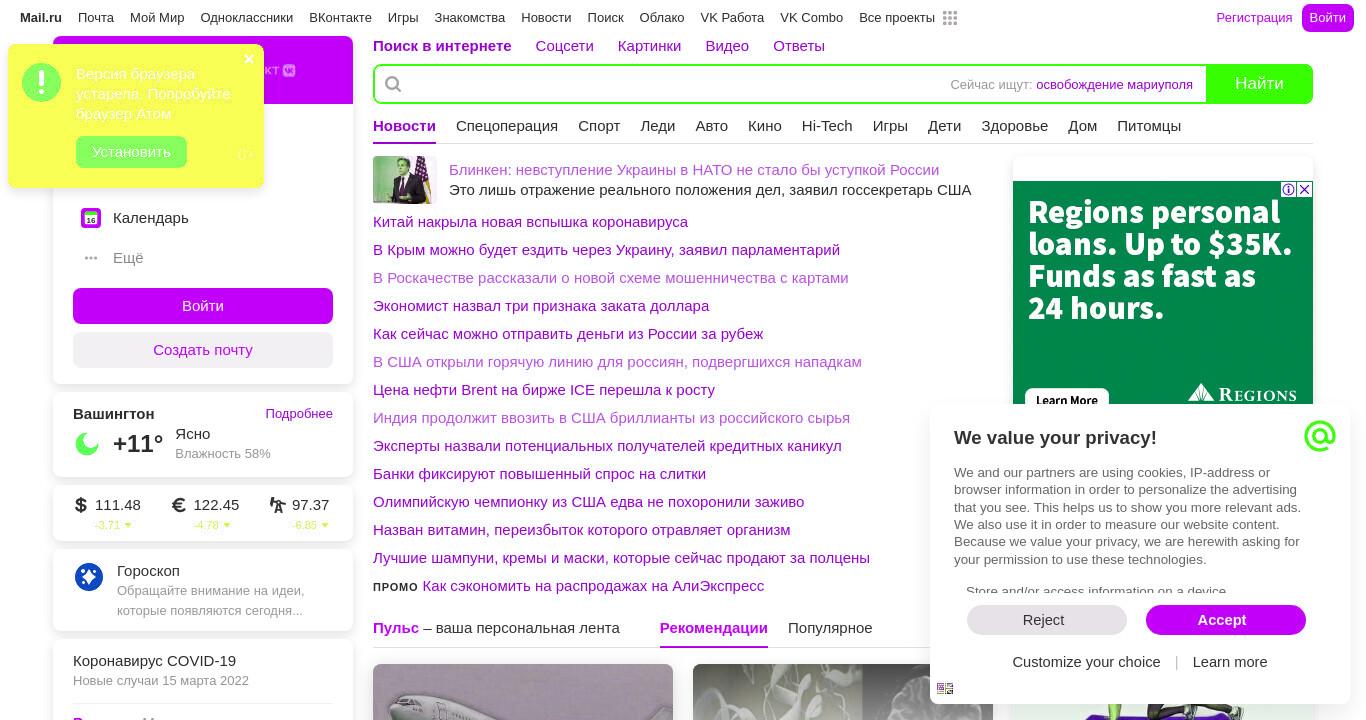Screen dimensions: 1366x720
Task: Select the Рекомендации feed tab
Action: (x=714, y=628)
